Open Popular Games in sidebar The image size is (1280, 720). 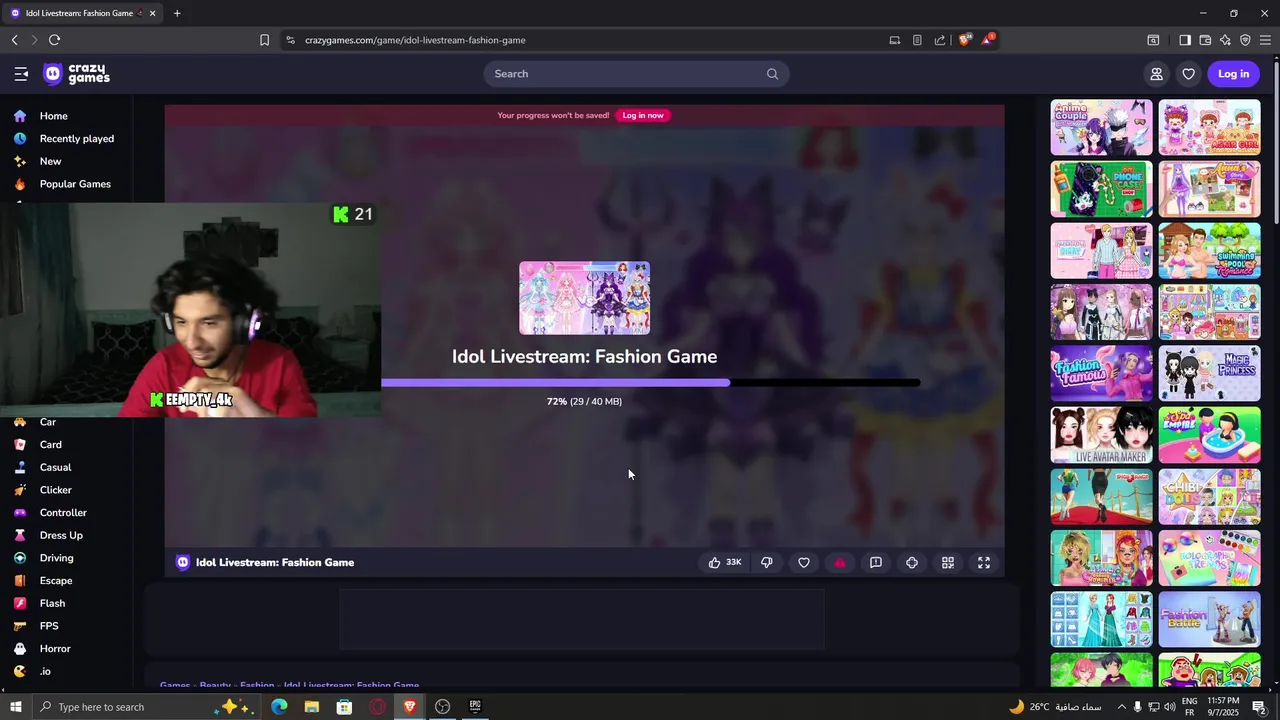coord(75,184)
